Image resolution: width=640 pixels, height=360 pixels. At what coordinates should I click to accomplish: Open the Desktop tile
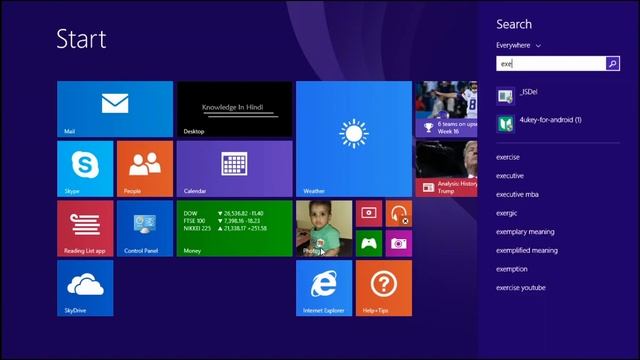pos(234,109)
